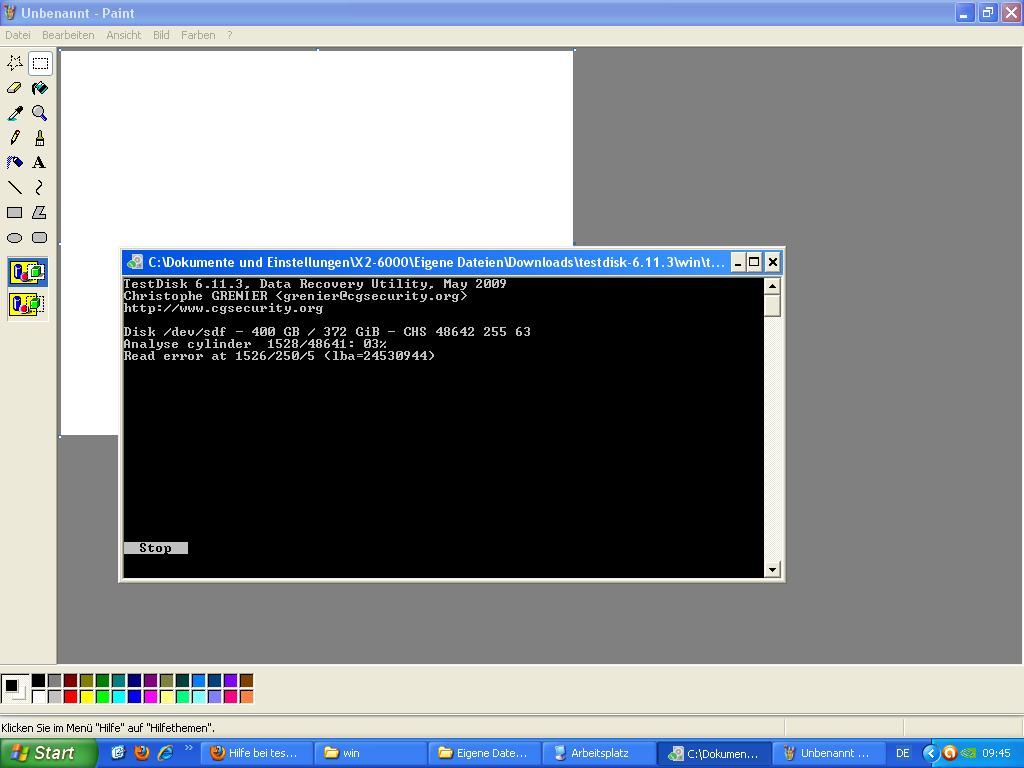
Task: Click the Show Desktop quick launch icon
Action: click(x=118, y=753)
